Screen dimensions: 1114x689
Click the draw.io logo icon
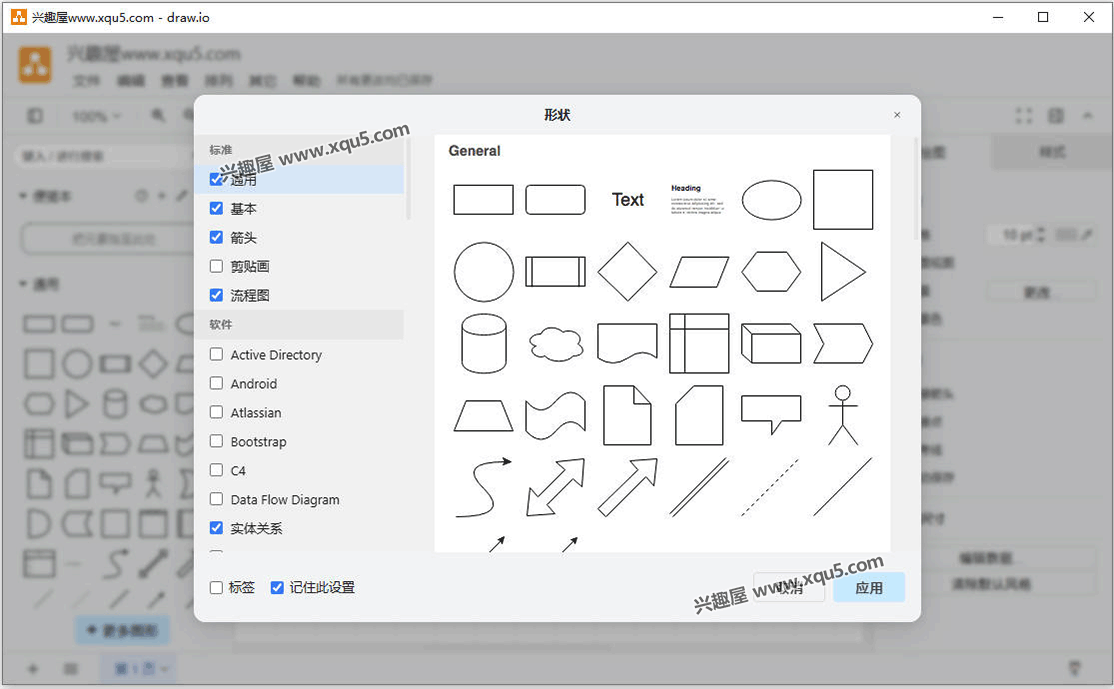point(35,65)
